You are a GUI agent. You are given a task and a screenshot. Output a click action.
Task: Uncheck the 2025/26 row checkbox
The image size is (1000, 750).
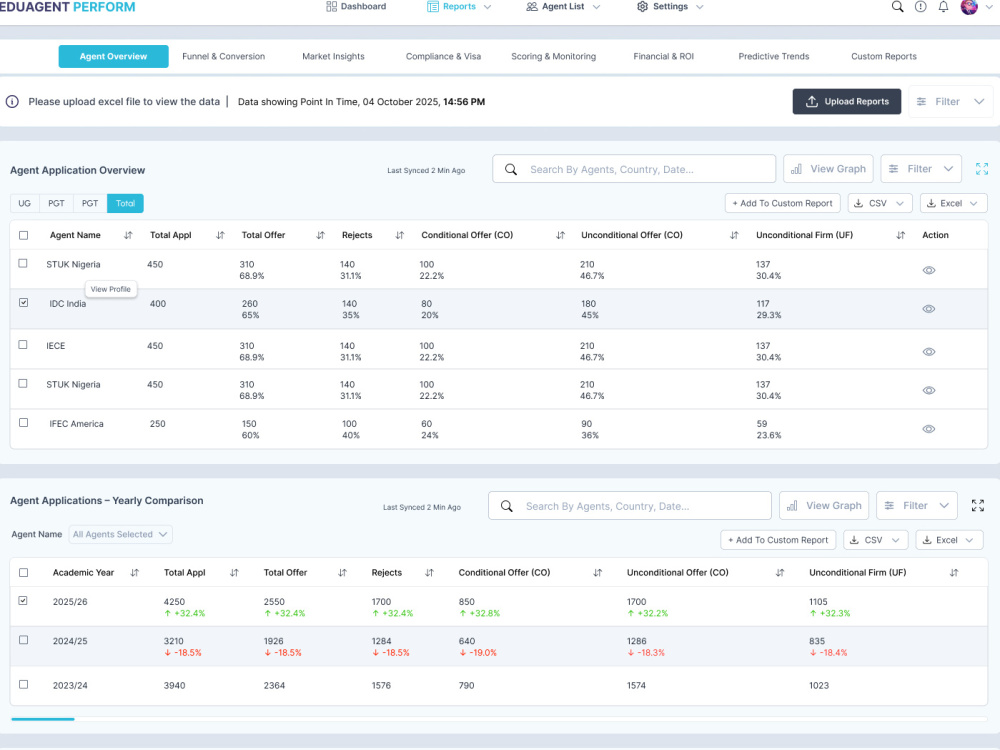pyautogui.click(x=23, y=601)
